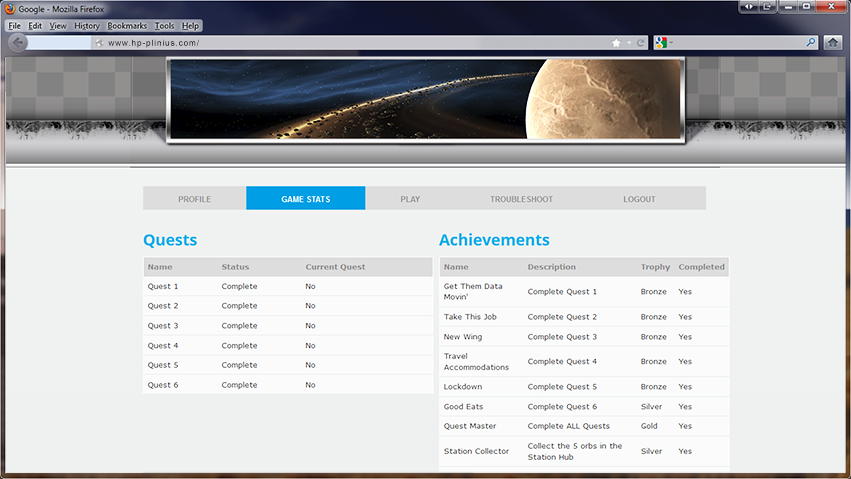The image size is (851, 479).
Task: Open the Bookmarks menu
Action: [127, 25]
